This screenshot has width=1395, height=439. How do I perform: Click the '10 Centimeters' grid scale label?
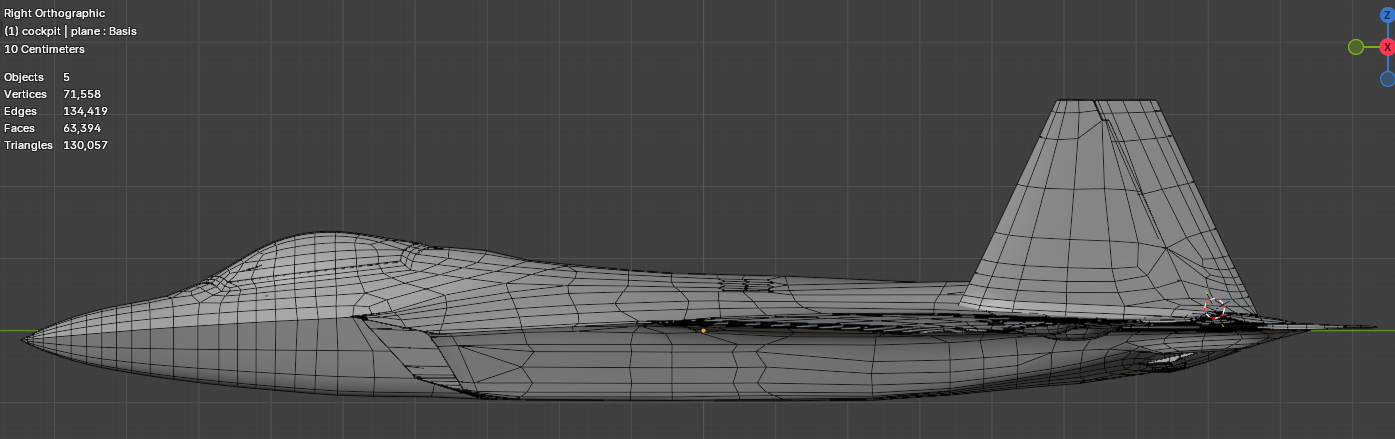(44, 49)
